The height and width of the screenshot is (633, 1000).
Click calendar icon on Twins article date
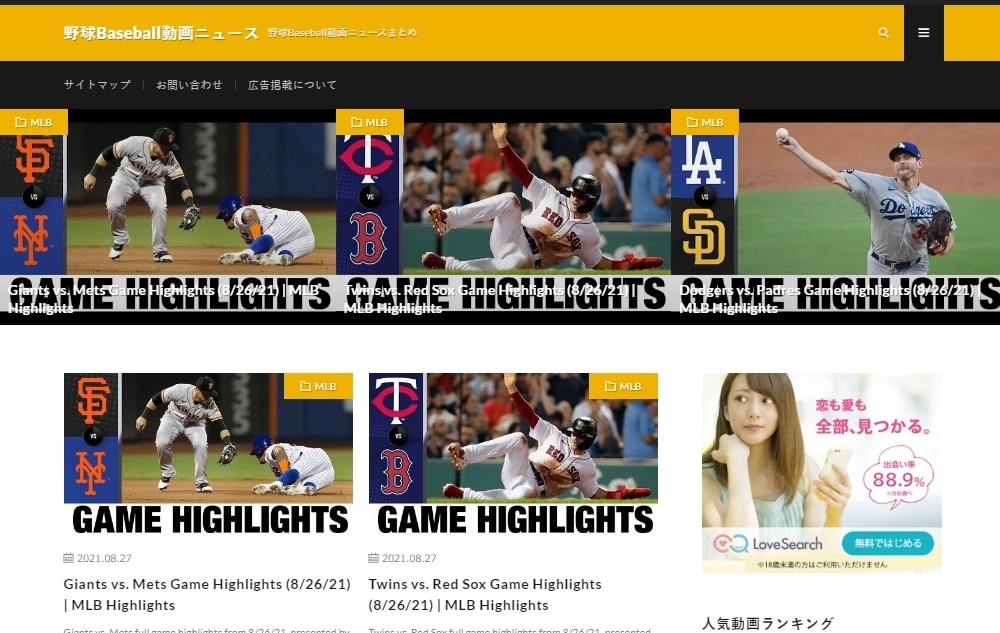point(373,558)
